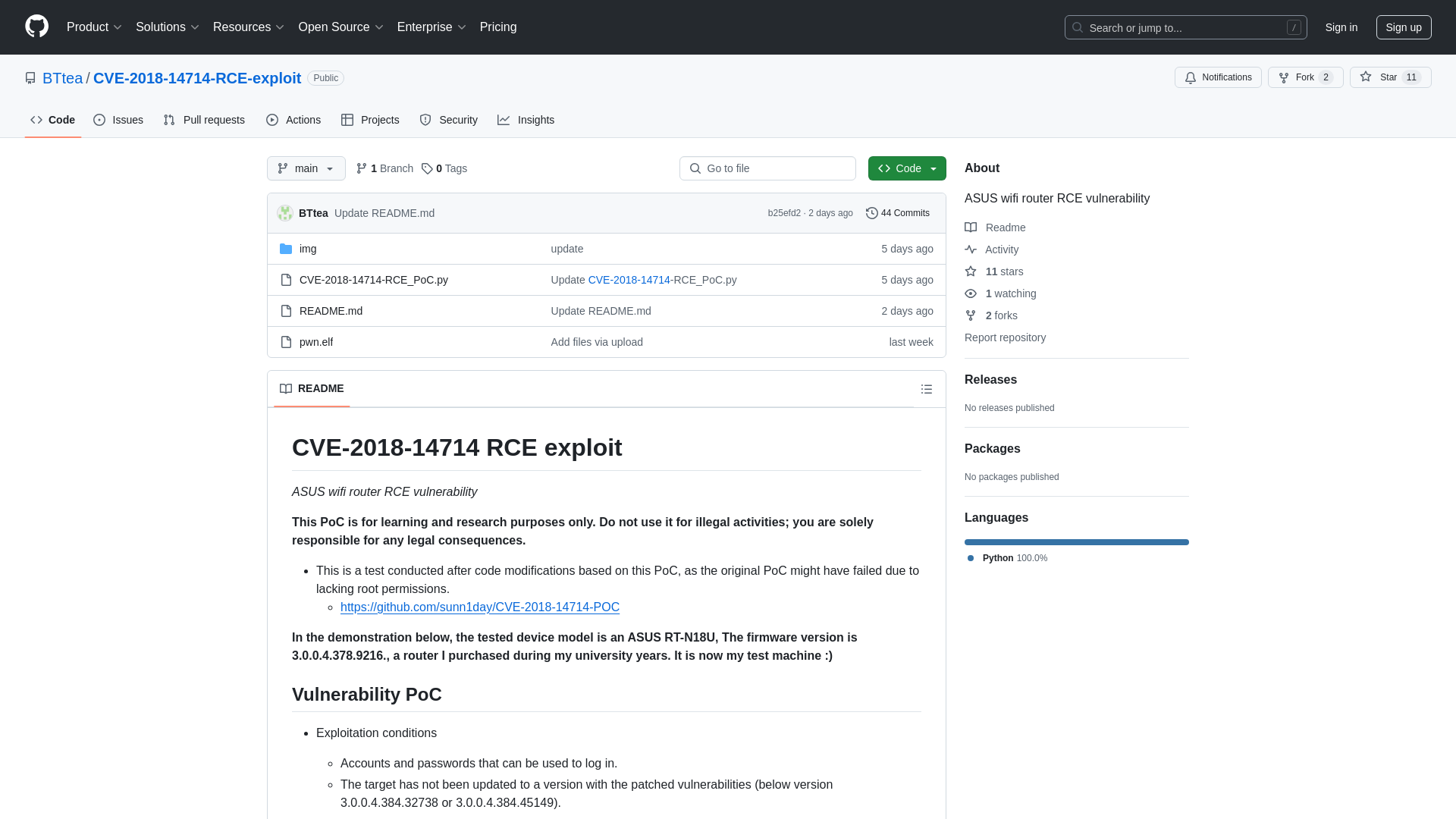The width and height of the screenshot is (1456, 819).
Task: Open the CVE-2018-14714-RCE_PoC.py file
Action: (373, 279)
